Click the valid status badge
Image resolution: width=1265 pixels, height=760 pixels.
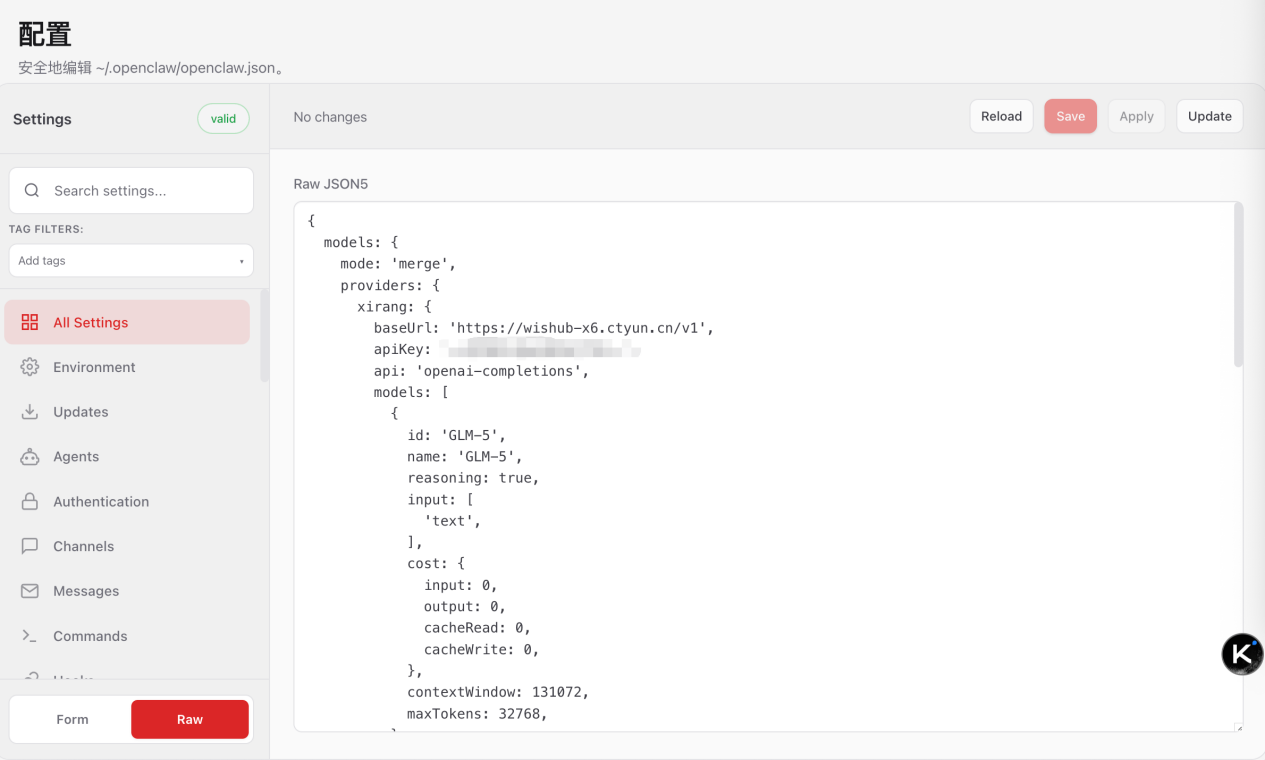click(223, 119)
